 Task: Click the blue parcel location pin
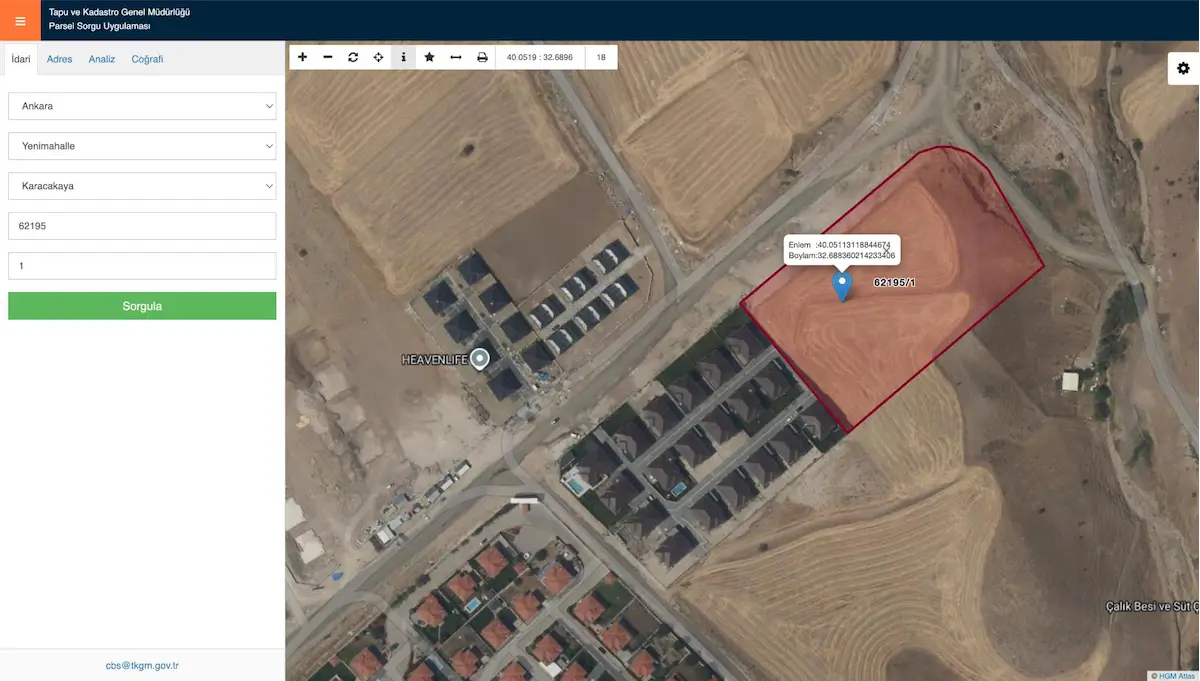[842, 286]
